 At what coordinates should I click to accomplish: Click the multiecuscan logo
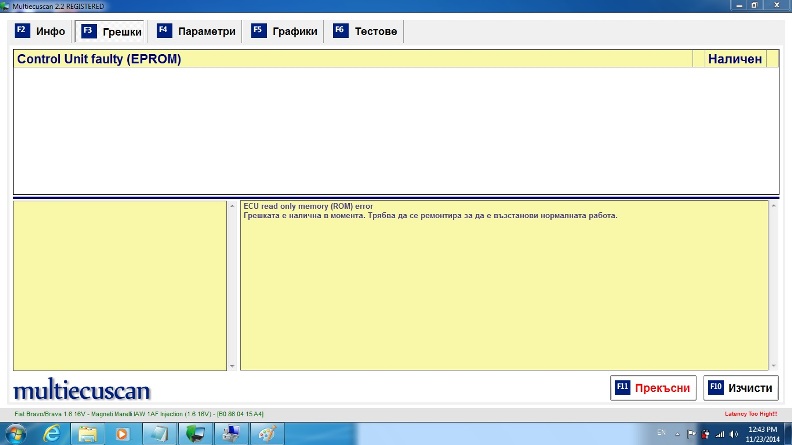82,389
